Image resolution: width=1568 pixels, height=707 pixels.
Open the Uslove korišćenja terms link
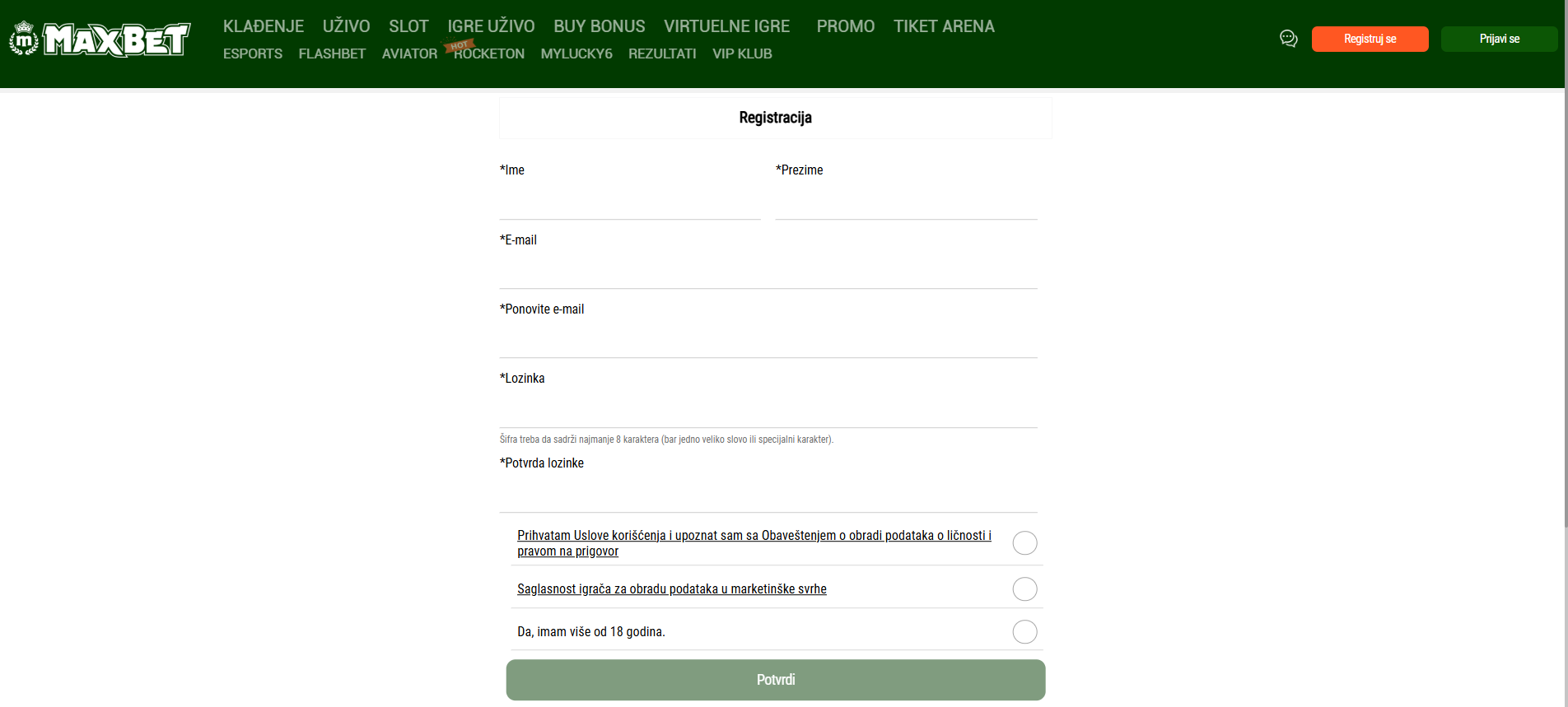(619, 536)
